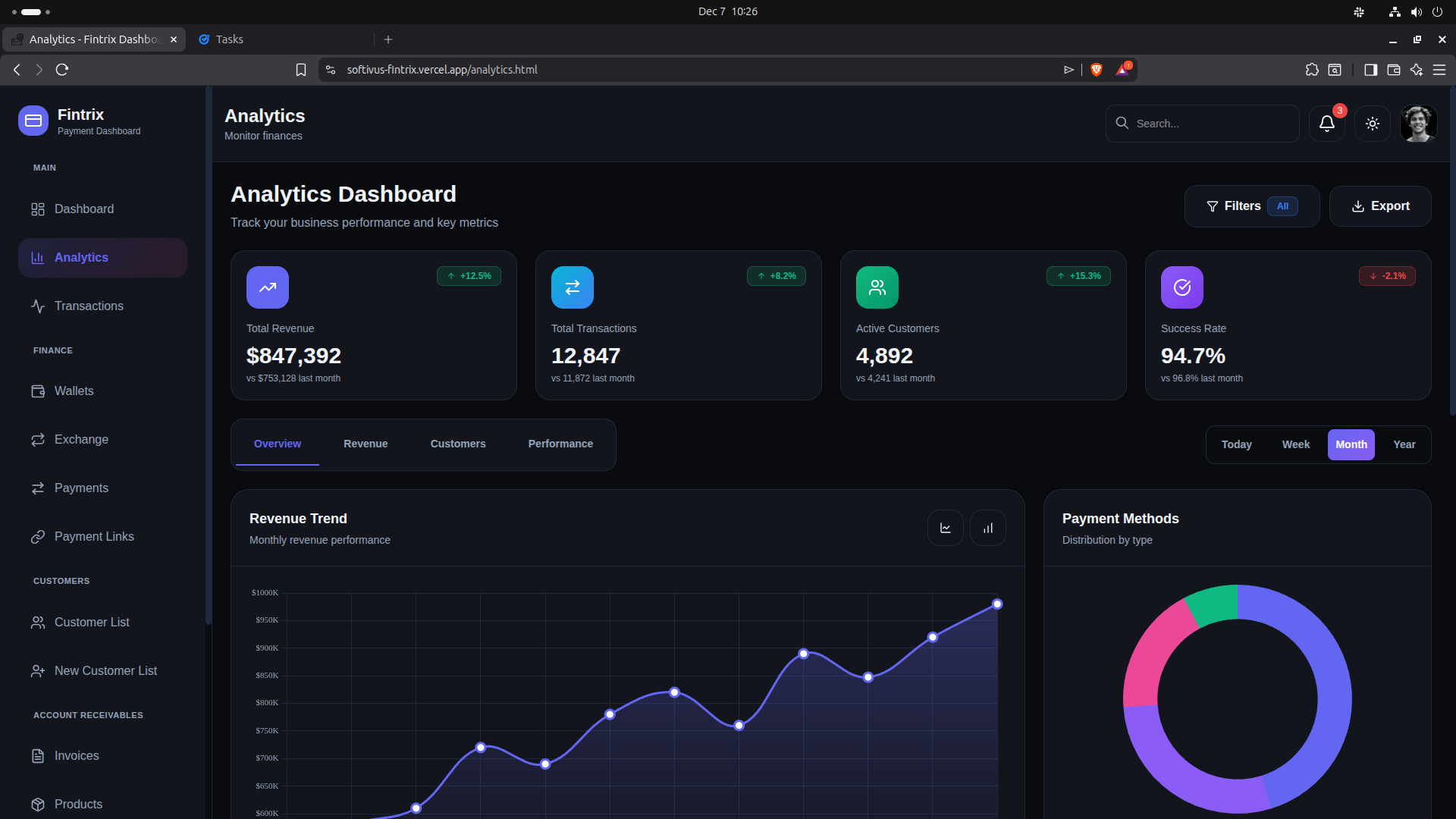Click the Brave Rewards triangle icon
Image resolution: width=1456 pixels, height=819 pixels.
pyautogui.click(x=1122, y=69)
